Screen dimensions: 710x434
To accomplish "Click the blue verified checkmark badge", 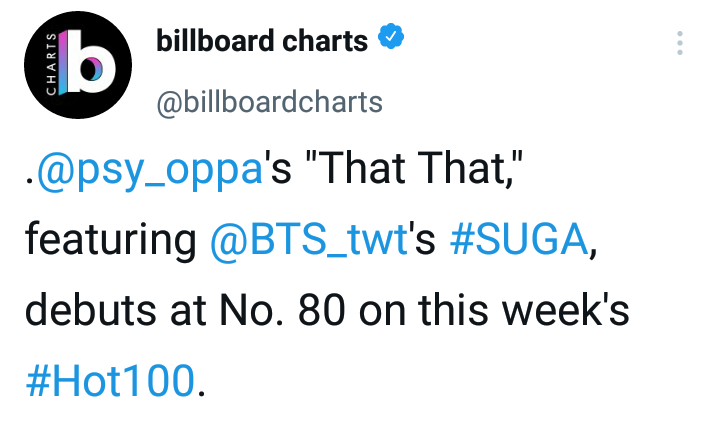I will [x=391, y=36].
